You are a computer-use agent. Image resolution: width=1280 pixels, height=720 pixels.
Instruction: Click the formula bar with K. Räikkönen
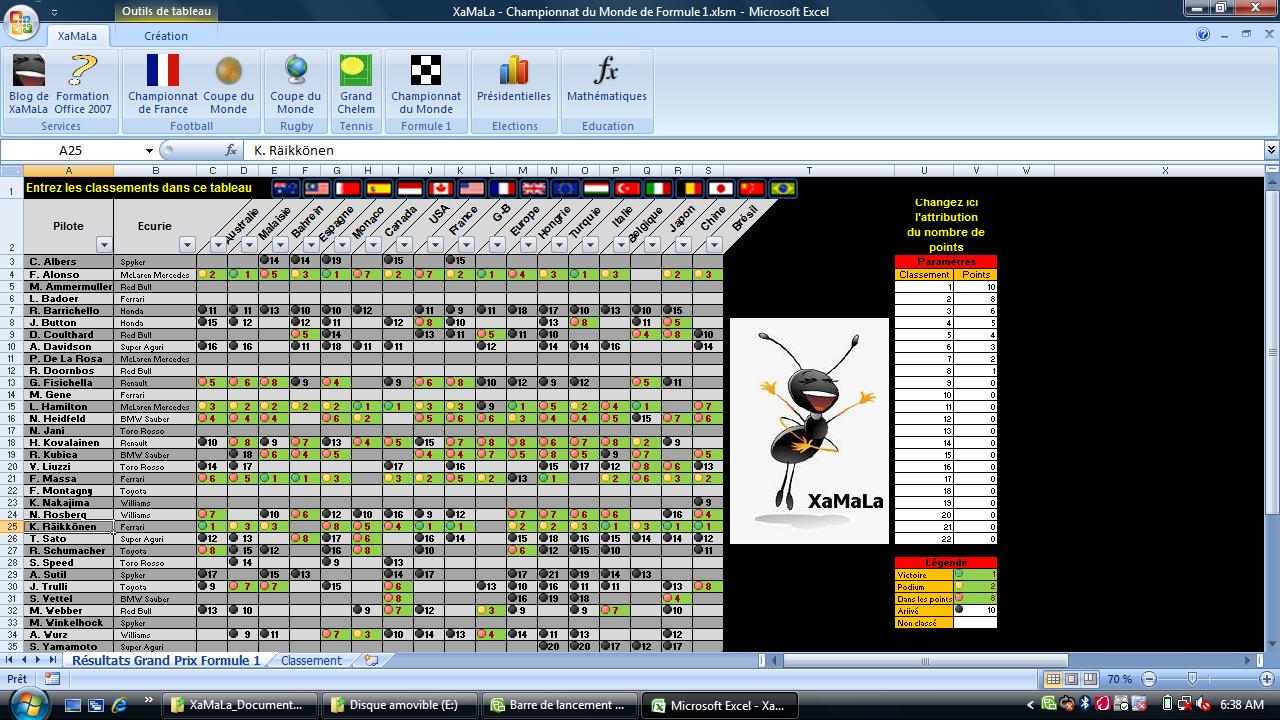tap(755, 150)
